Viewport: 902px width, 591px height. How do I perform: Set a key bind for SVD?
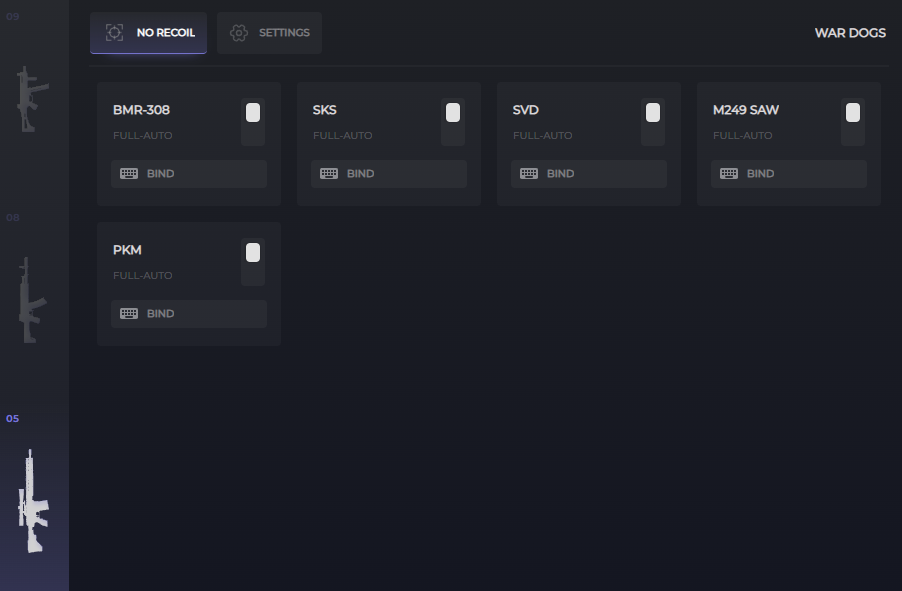coord(589,174)
